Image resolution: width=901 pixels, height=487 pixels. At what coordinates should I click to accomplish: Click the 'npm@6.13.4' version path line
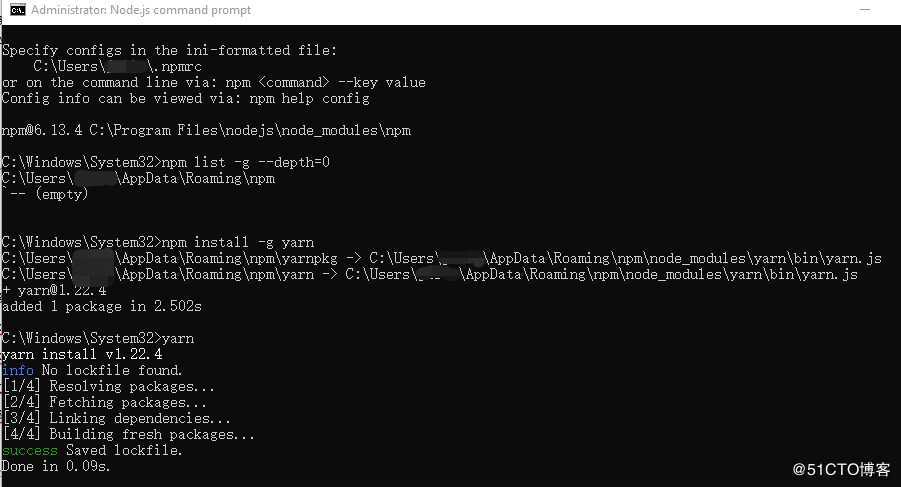click(x=206, y=130)
